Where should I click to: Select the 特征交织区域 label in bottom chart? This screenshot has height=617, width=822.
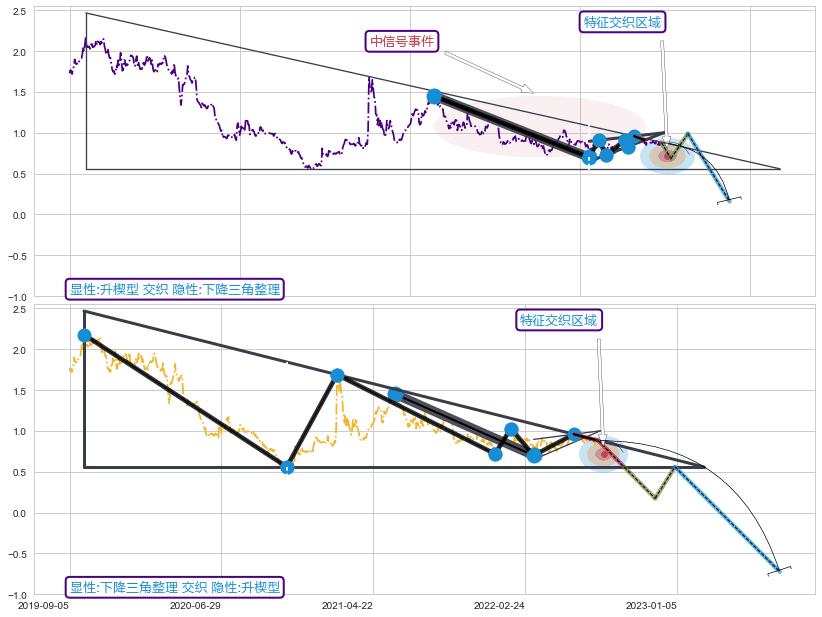pos(558,320)
